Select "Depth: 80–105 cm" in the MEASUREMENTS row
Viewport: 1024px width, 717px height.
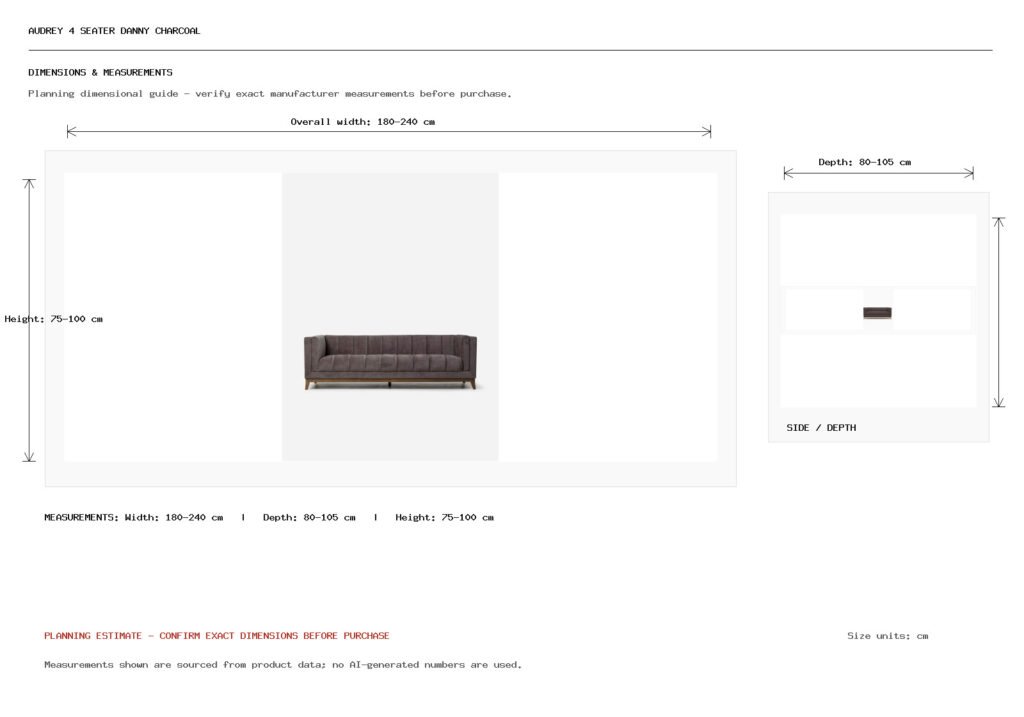pos(309,517)
